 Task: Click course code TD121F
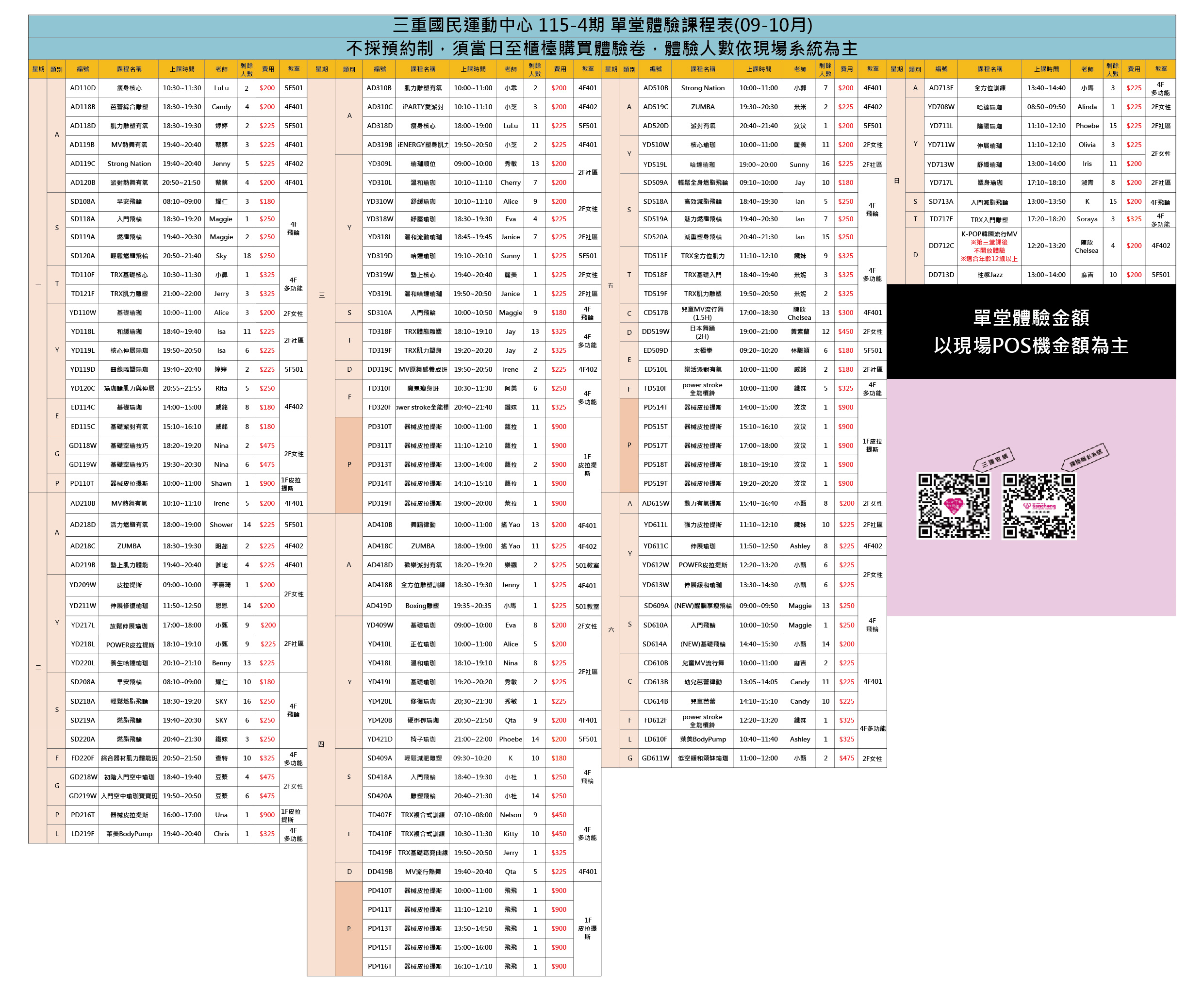[x=82, y=294]
